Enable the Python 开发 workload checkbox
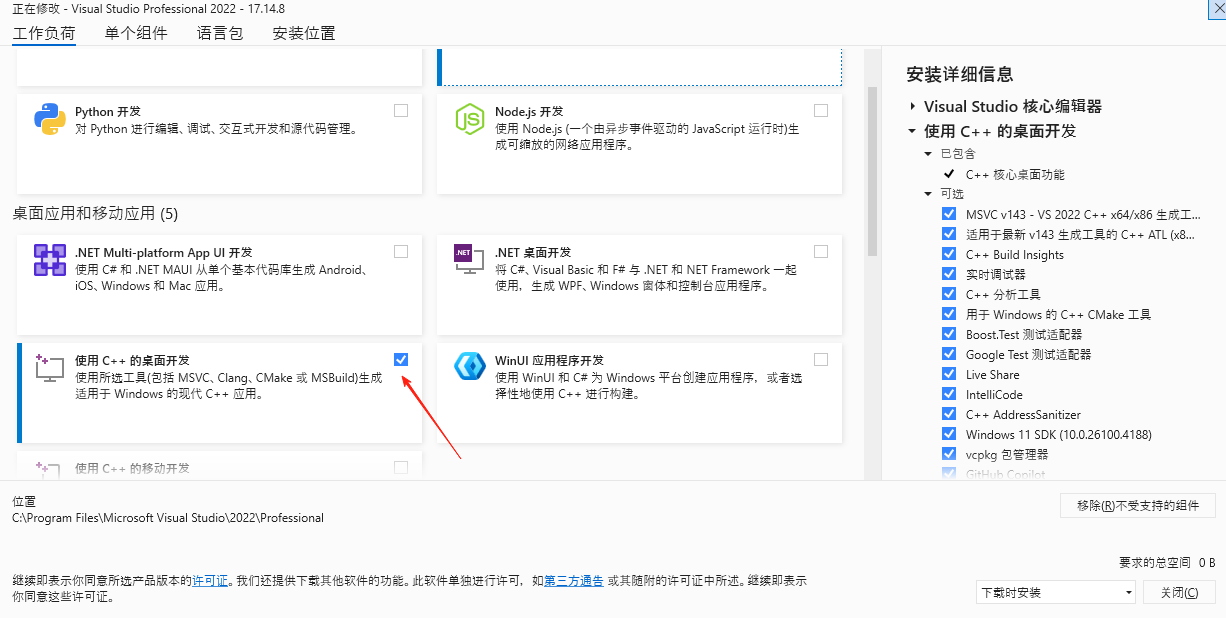The height and width of the screenshot is (618, 1226). [x=401, y=111]
